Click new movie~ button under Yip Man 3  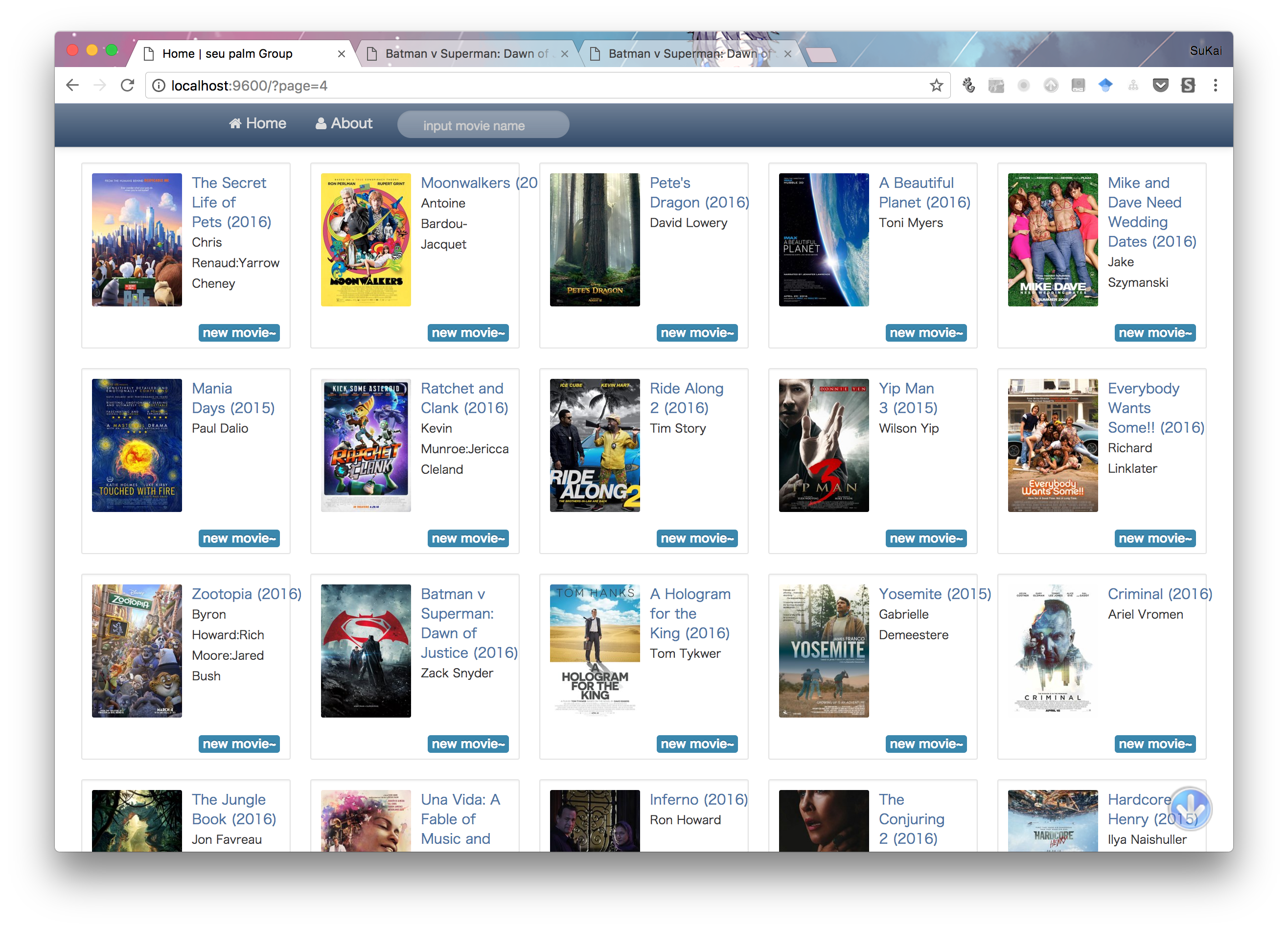[926, 538]
